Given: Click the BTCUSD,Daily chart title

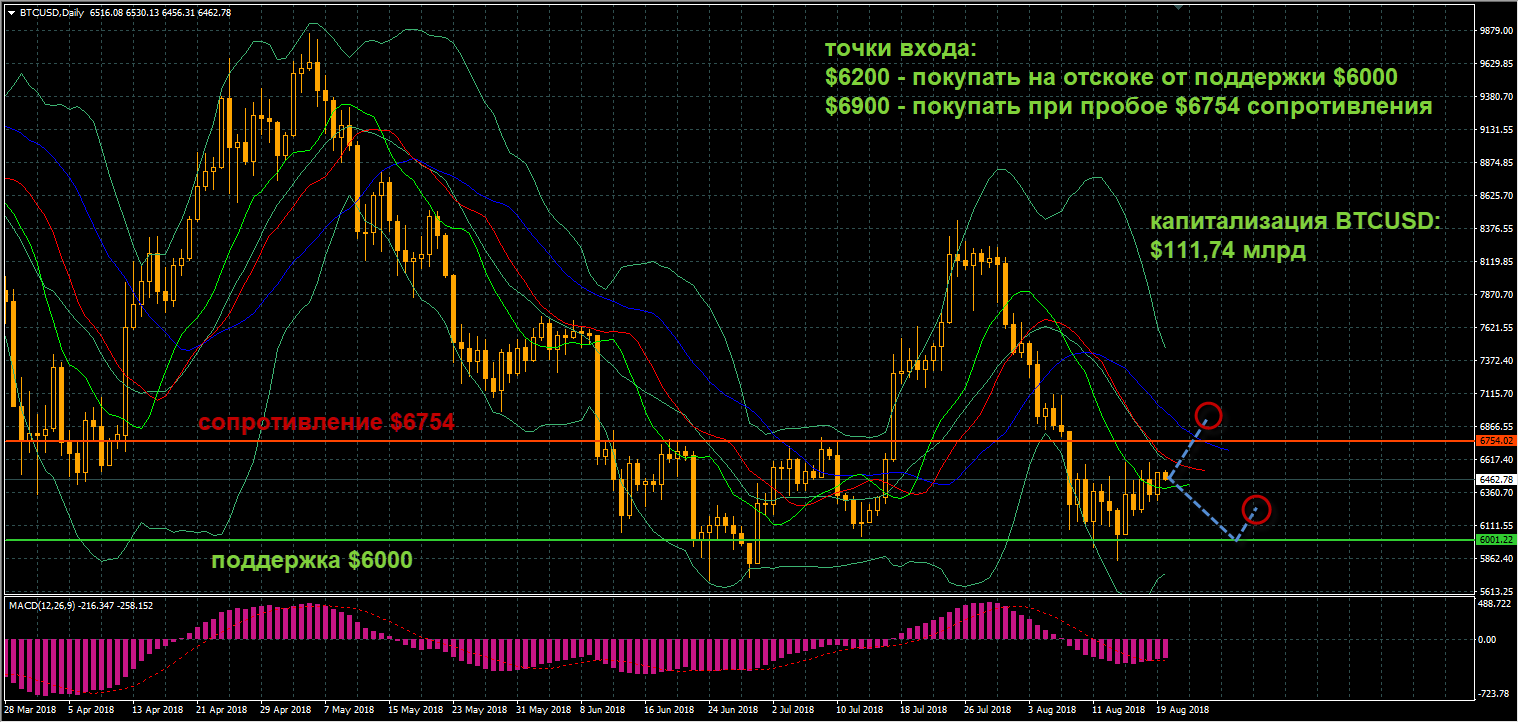Looking at the screenshot, I should [52, 12].
